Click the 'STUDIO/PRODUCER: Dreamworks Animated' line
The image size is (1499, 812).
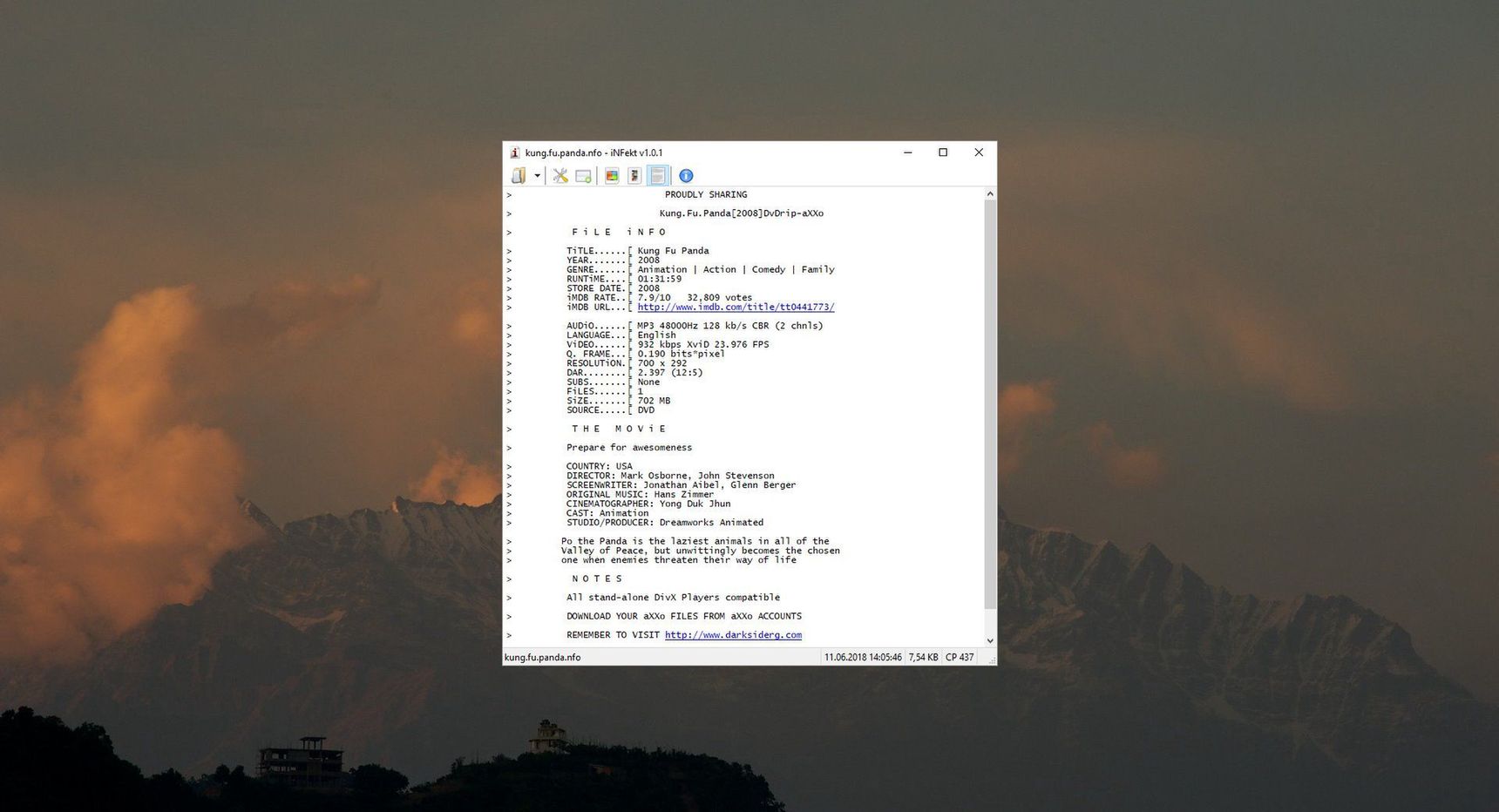pos(665,523)
